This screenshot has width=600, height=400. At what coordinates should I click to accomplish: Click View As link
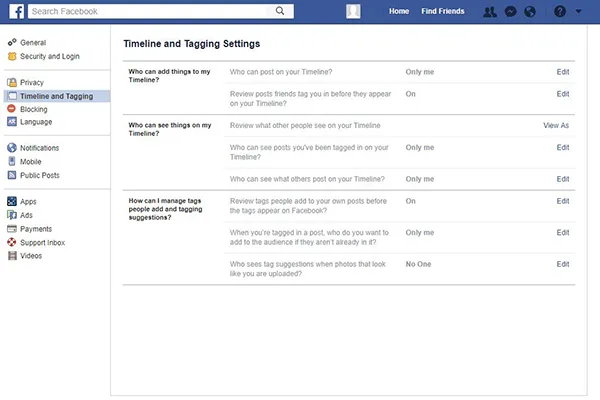click(x=556, y=125)
